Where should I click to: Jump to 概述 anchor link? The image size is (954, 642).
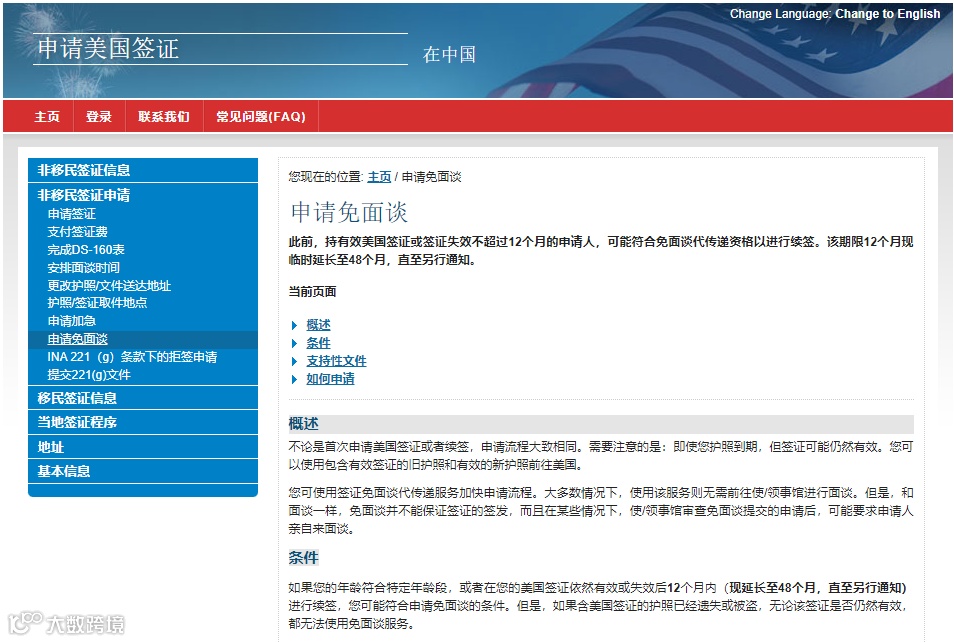pos(318,325)
